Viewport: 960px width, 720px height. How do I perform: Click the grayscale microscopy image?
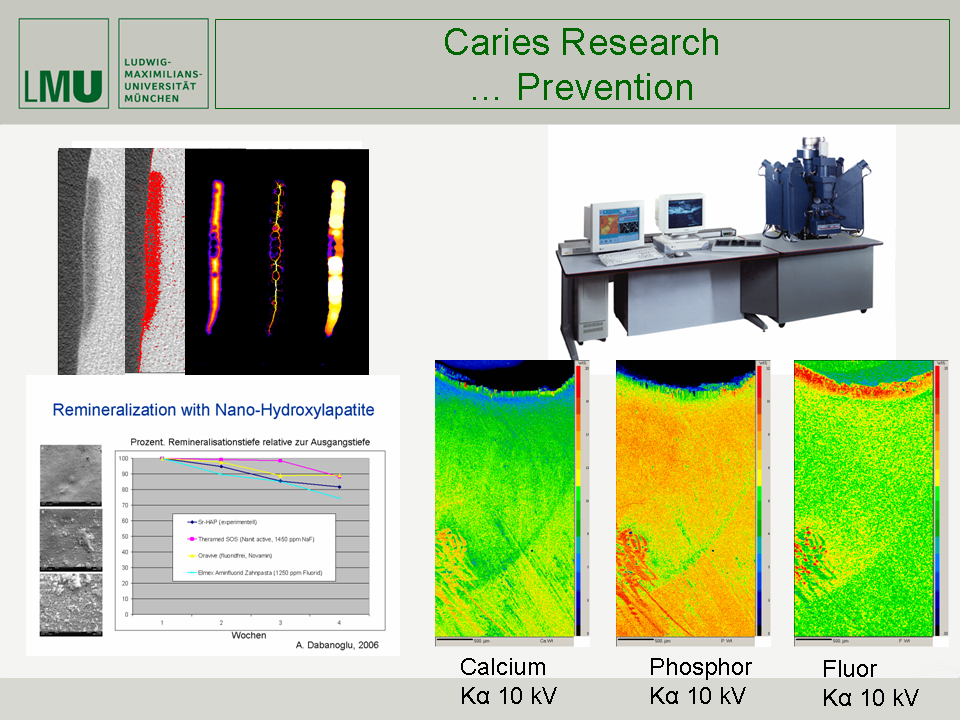tap(91, 260)
